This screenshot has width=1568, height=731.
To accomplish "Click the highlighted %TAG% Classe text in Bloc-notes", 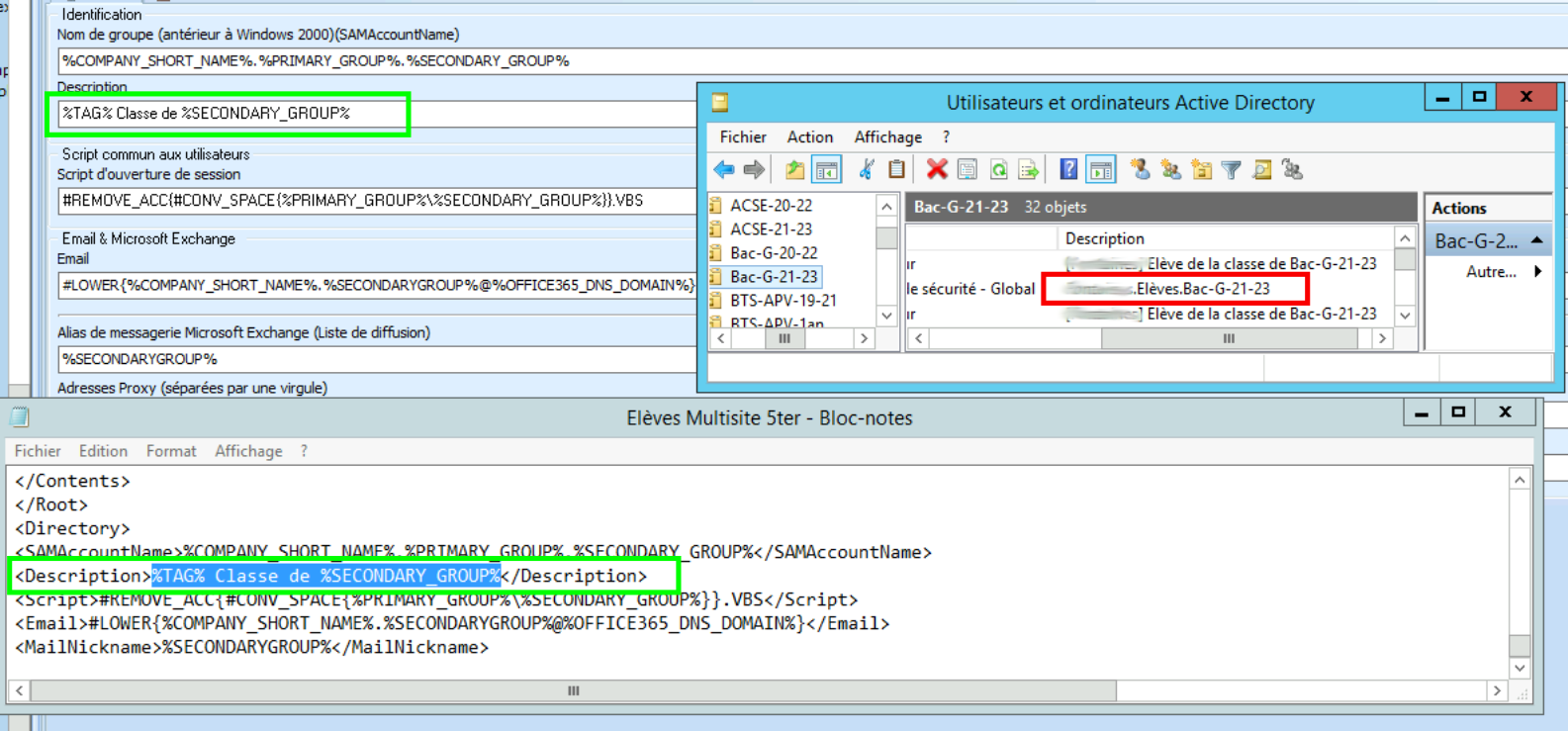I will coord(326,577).
